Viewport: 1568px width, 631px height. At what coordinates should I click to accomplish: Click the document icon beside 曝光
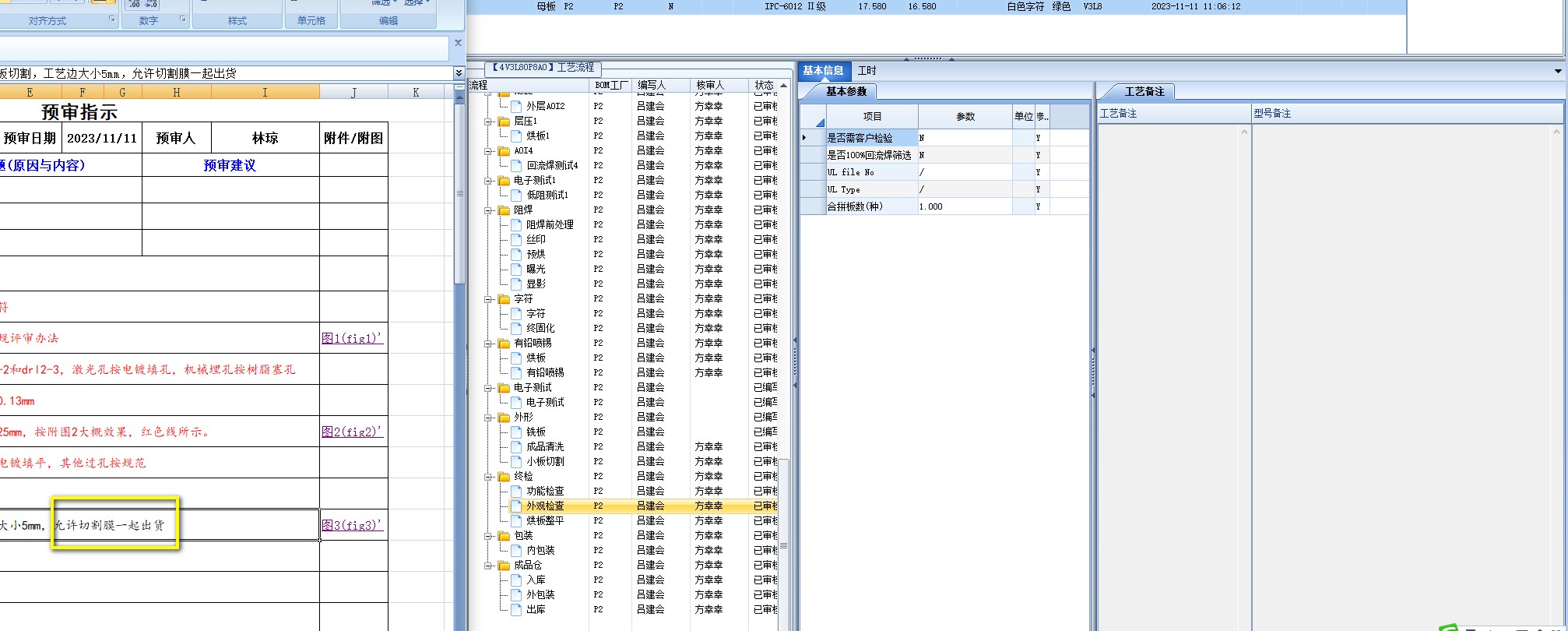point(516,269)
